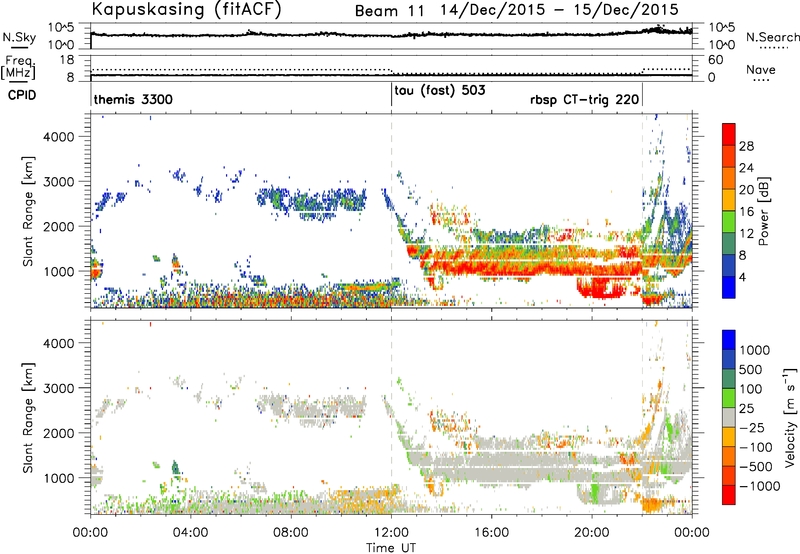This screenshot has height=554, width=800.
Task: Click the '28' tick on Power colorbar
Action: pyautogui.click(x=746, y=146)
